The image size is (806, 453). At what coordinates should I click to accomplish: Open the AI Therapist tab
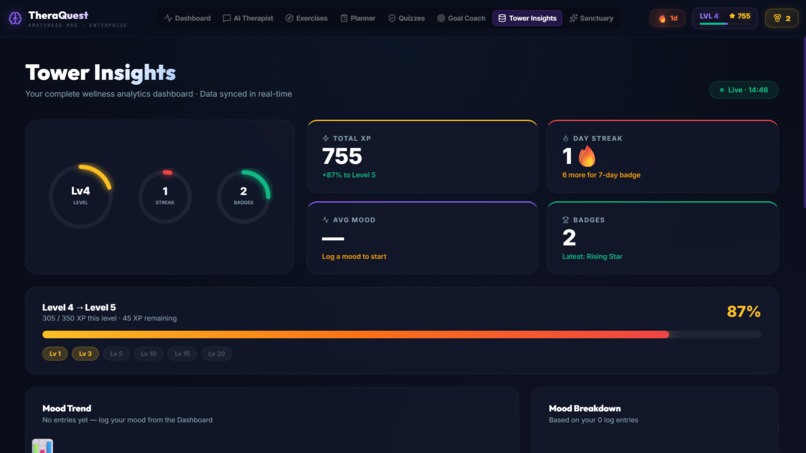(x=248, y=18)
